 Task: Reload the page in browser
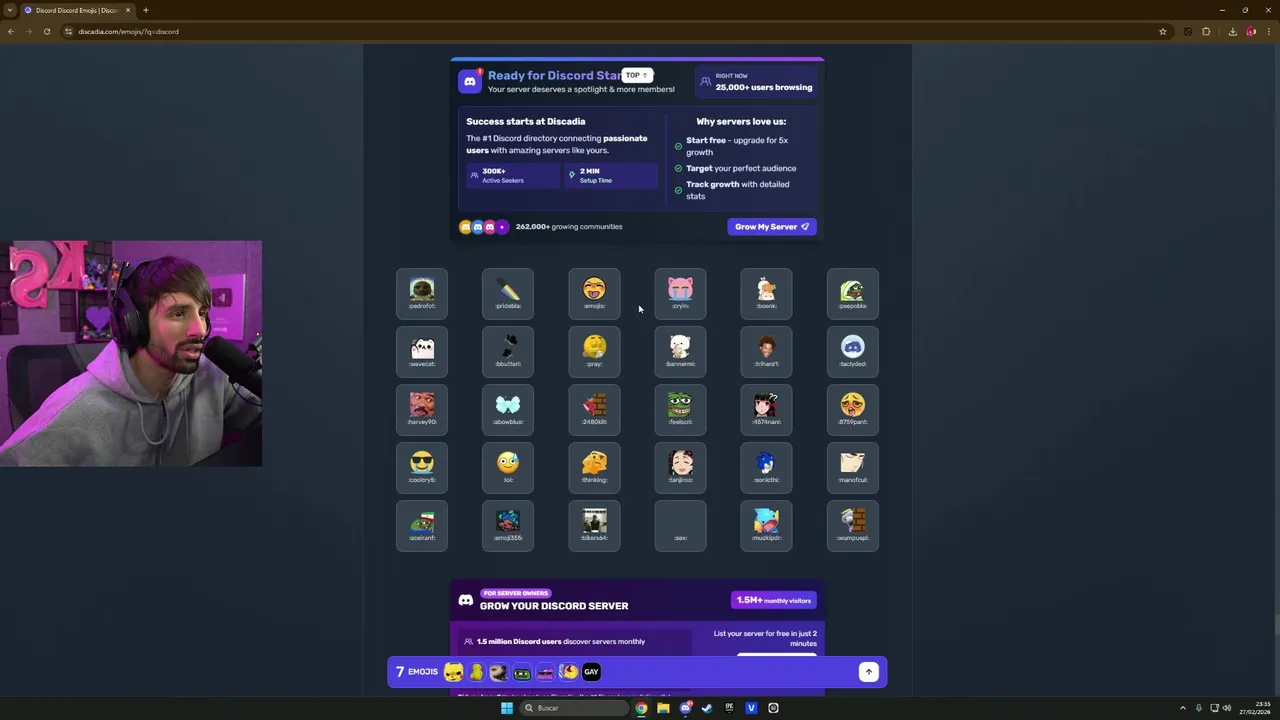click(46, 31)
